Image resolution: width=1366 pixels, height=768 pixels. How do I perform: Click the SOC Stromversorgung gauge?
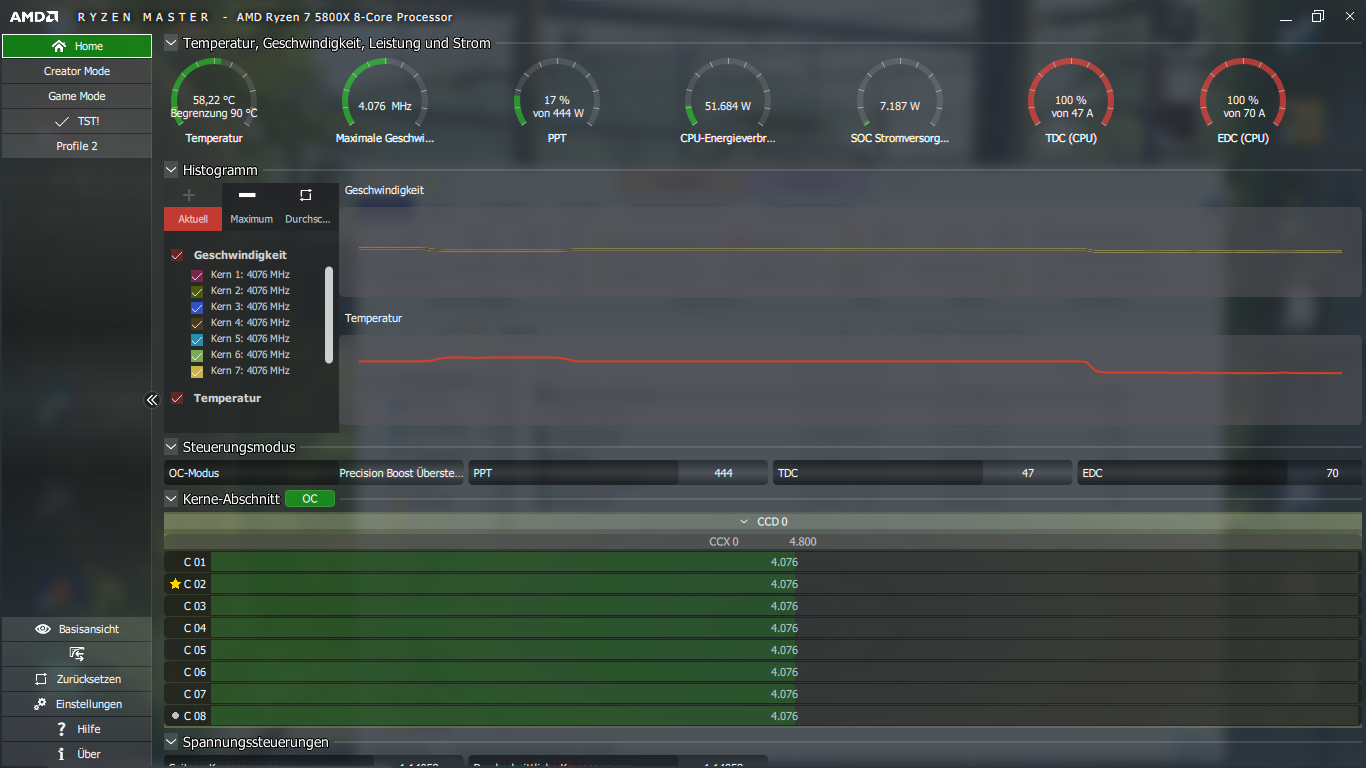900,93
